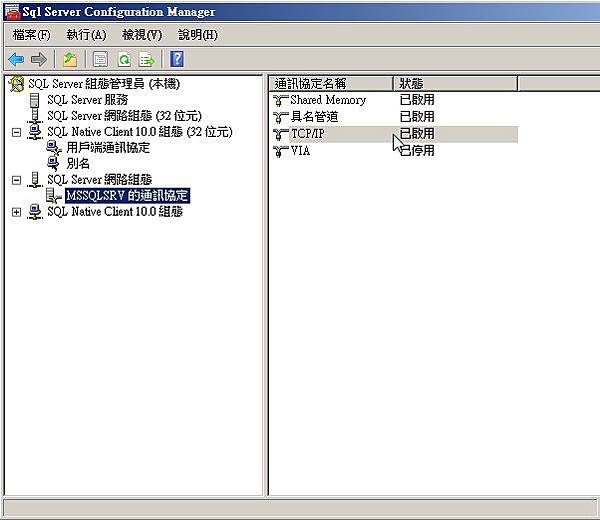
Task: Click the SQL Server 組態管理員 root node icon
Action: tap(17, 84)
